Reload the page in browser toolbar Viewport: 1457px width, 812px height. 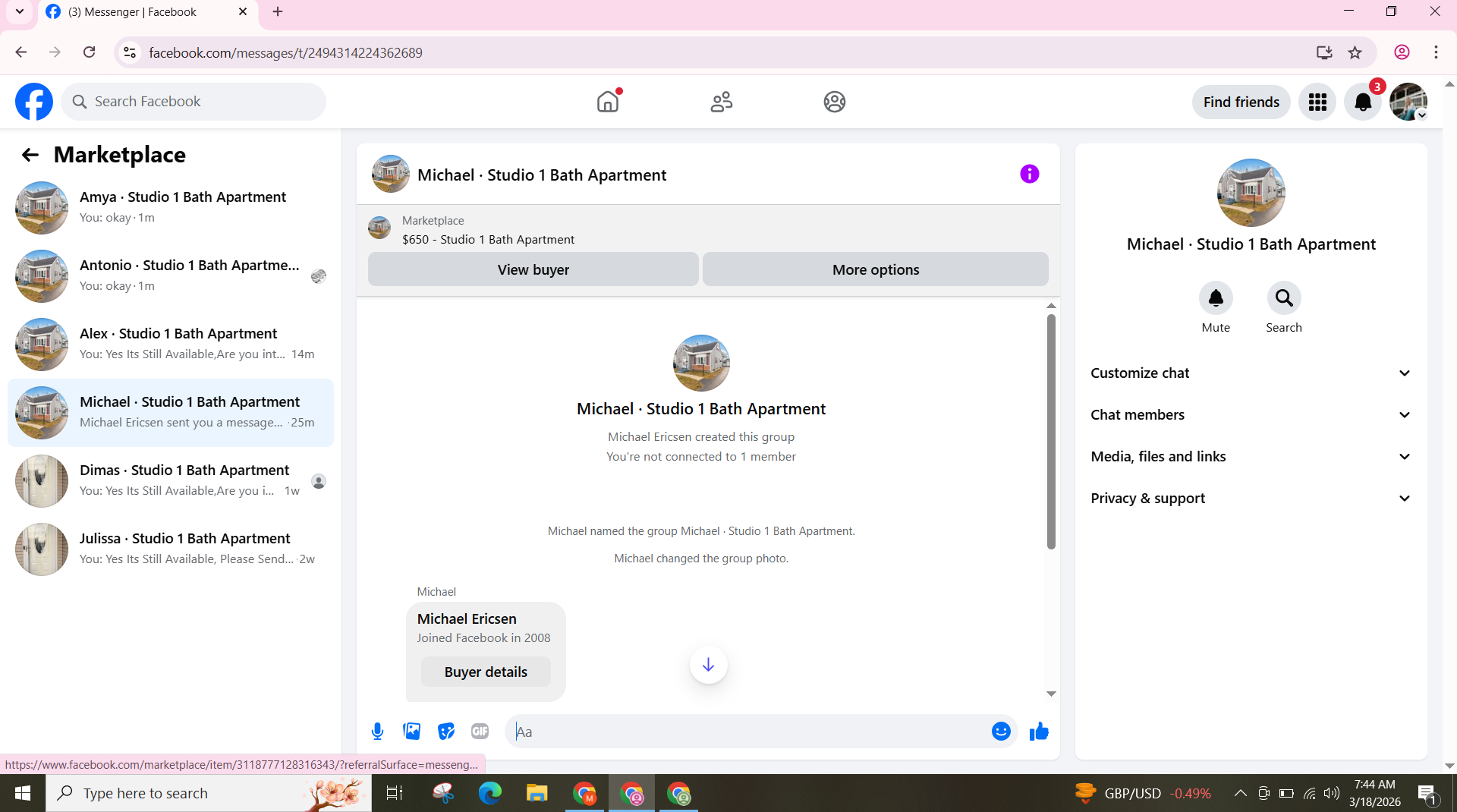click(x=90, y=52)
